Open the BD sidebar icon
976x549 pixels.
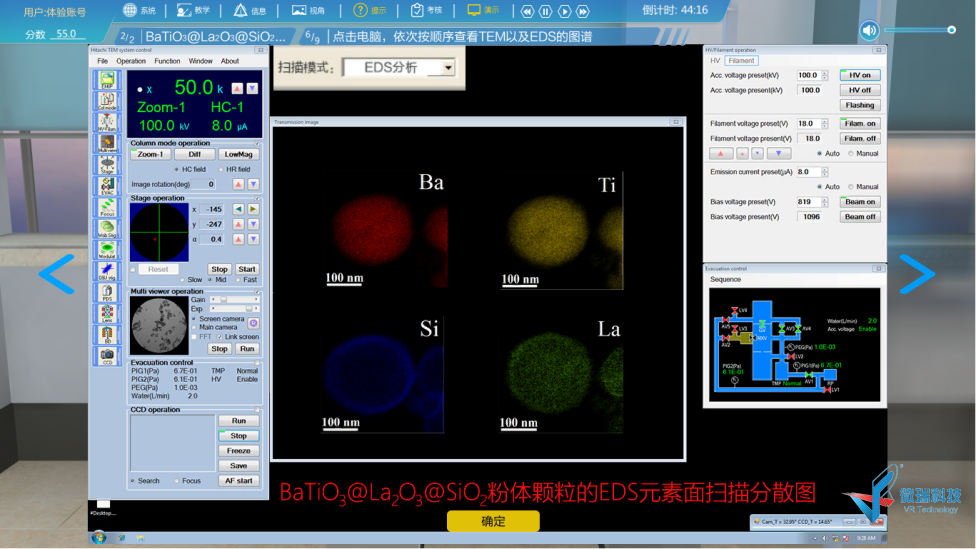coord(107,334)
